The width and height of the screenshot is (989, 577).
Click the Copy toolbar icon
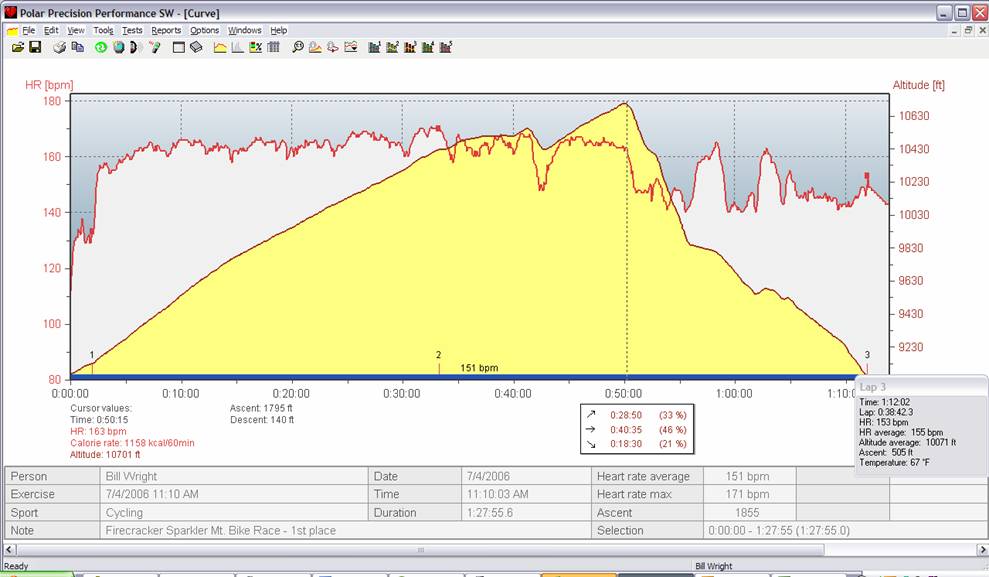click(x=78, y=47)
